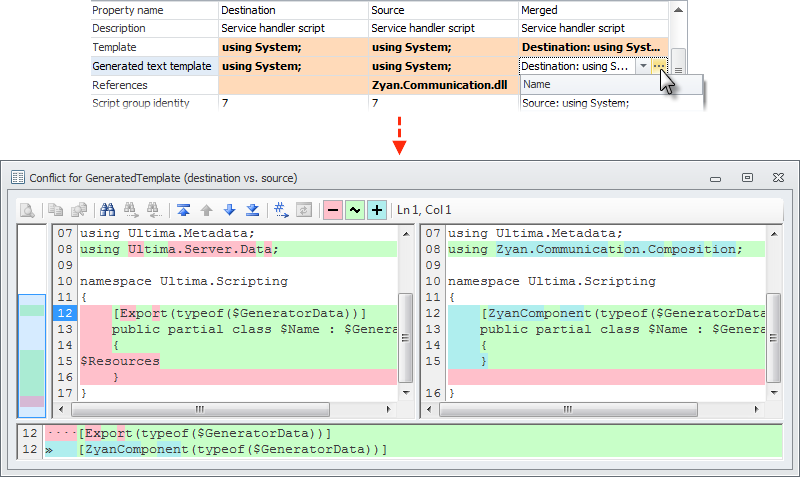Click the Find (binoculars) icon
The width and height of the screenshot is (800, 477).
[x=108, y=210]
